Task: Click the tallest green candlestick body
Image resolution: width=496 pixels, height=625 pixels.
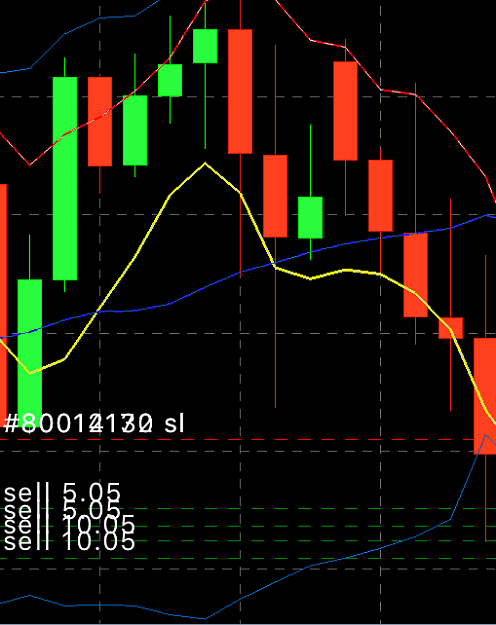Action: (65, 179)
